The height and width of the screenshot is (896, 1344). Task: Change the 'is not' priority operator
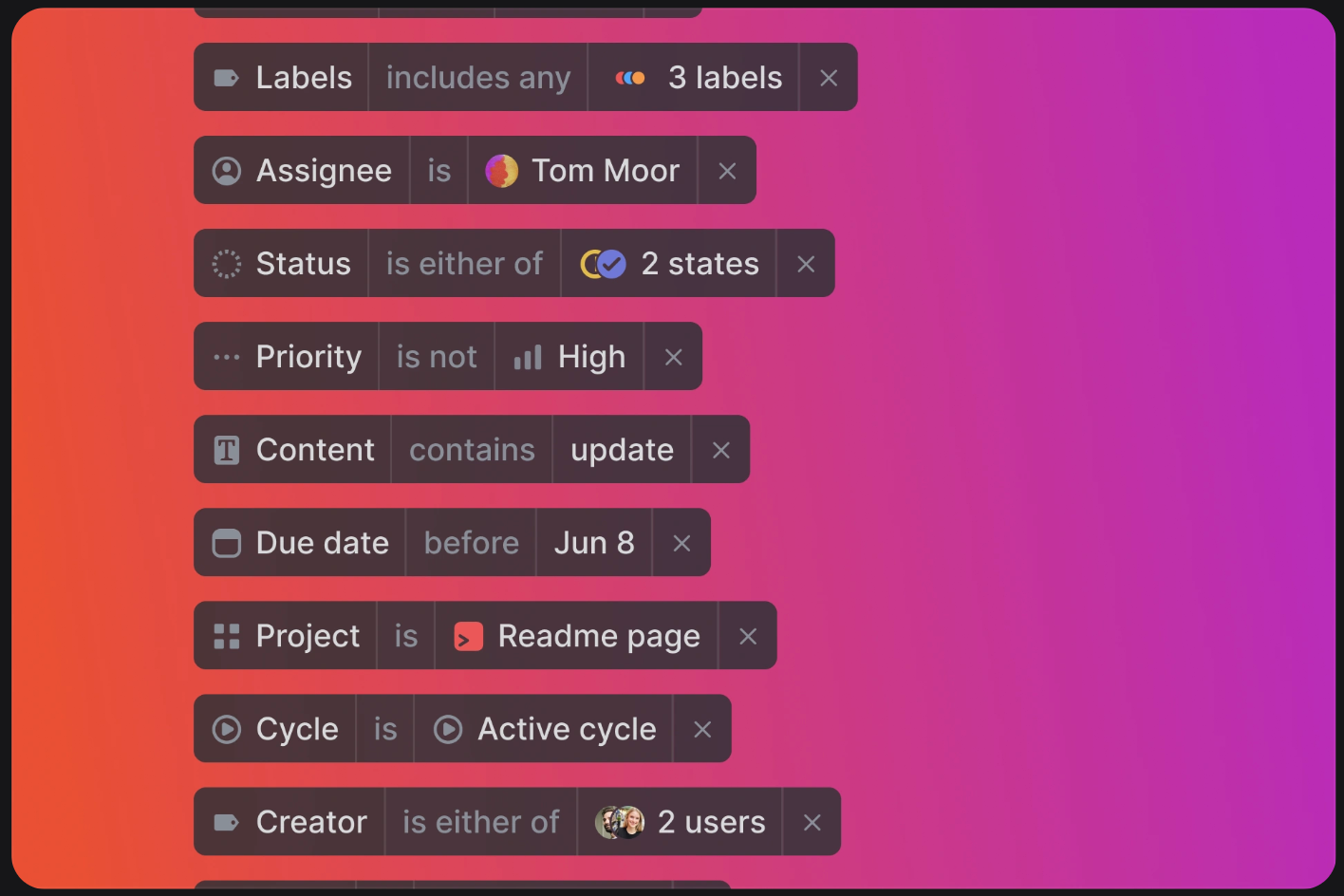[x=437, y=357]
